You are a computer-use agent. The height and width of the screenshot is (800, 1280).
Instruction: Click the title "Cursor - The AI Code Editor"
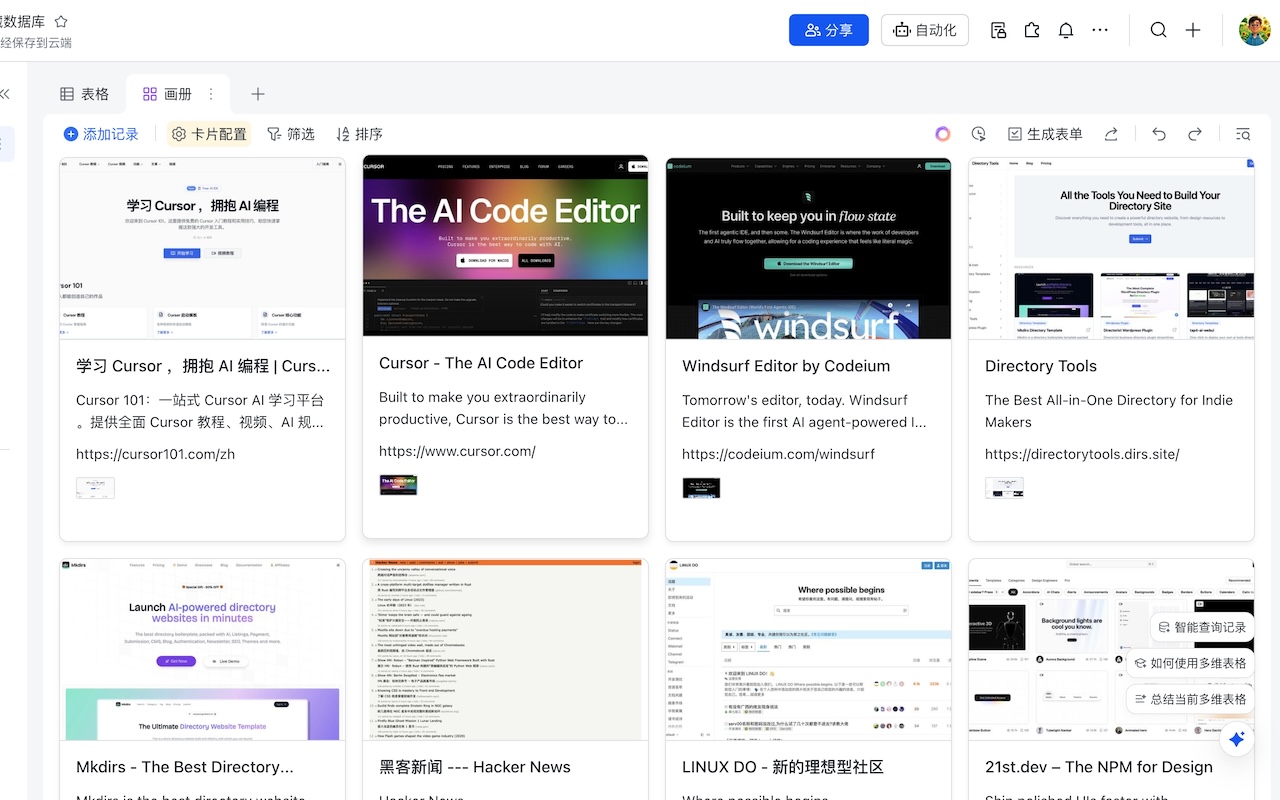(481, 363)
